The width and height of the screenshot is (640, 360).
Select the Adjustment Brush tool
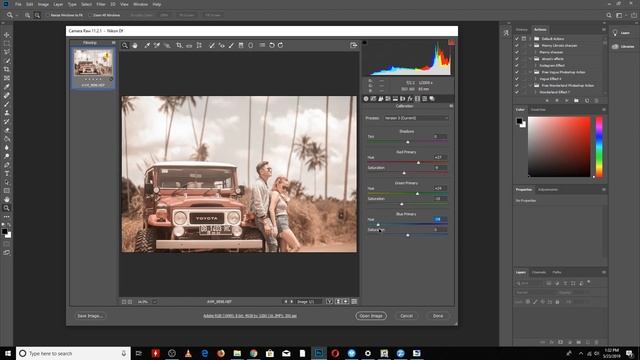pos(231,45)
